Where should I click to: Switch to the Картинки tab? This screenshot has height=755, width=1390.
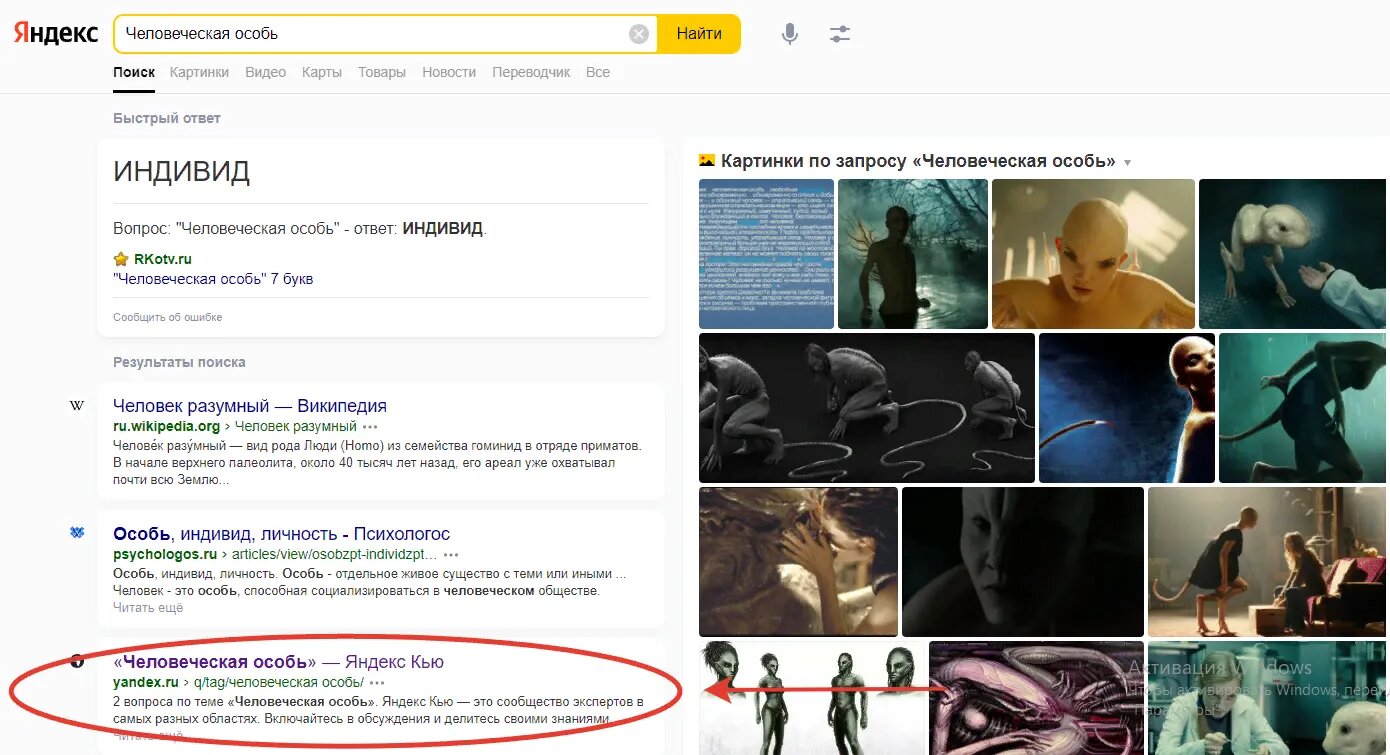coord(199,72)
